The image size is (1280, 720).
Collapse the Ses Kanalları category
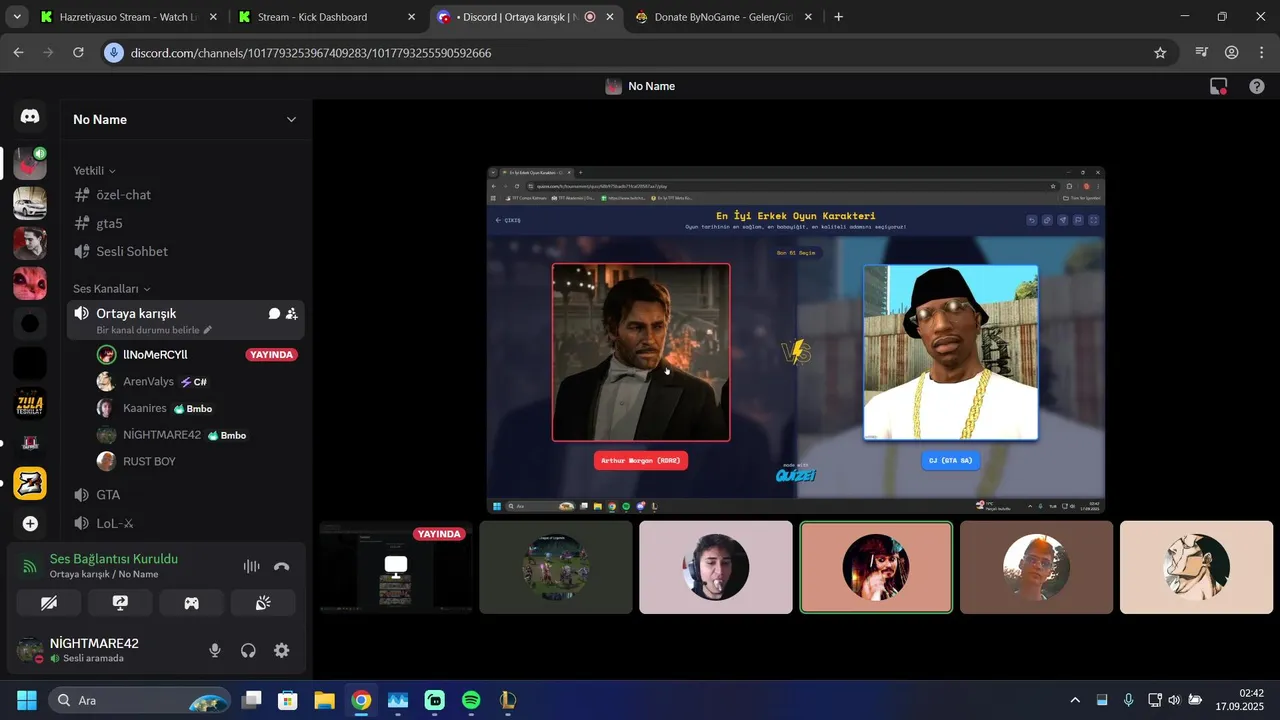click(x=112, y=289)
